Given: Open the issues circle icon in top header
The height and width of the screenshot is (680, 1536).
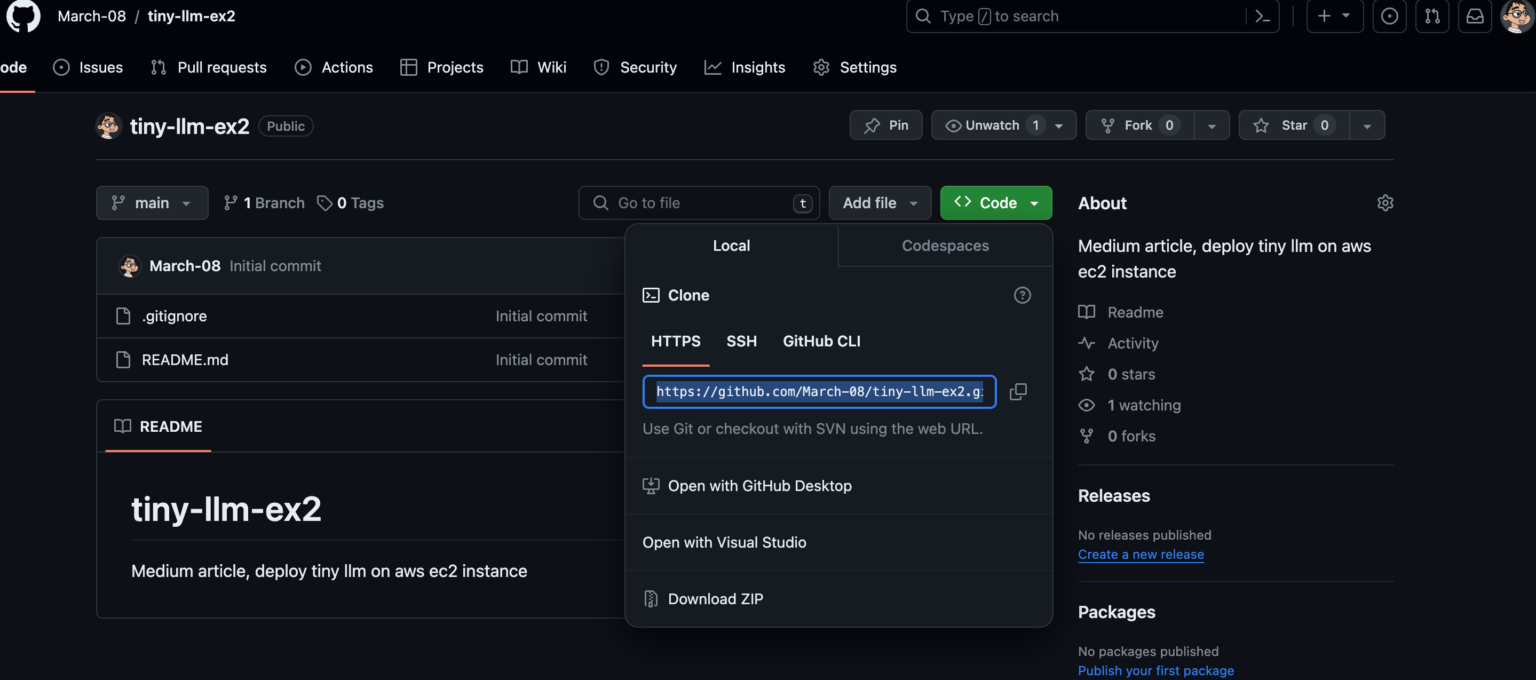Looking at the screenshot, I should pyautogui.click(x=1389, y=16).
